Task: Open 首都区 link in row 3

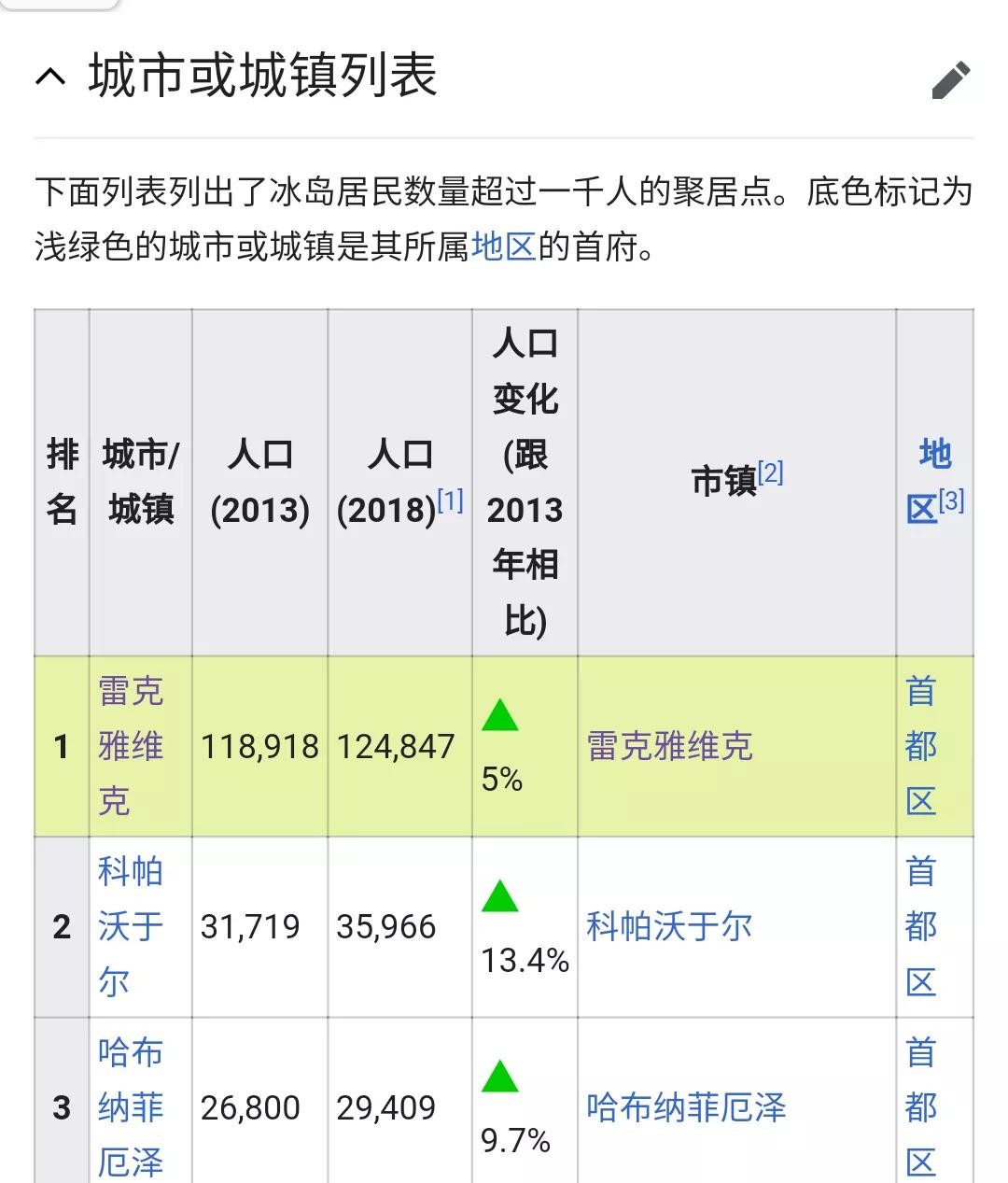Action: coord(920,1107)
